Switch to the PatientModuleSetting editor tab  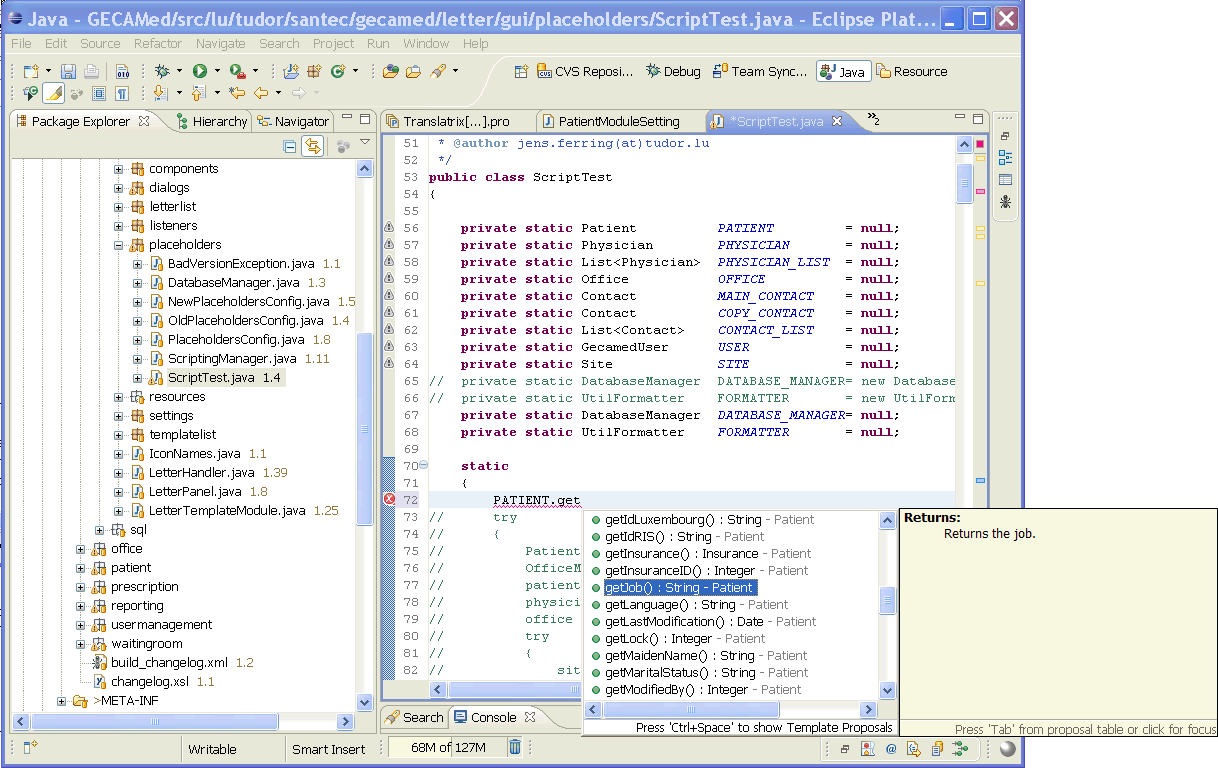618,121
